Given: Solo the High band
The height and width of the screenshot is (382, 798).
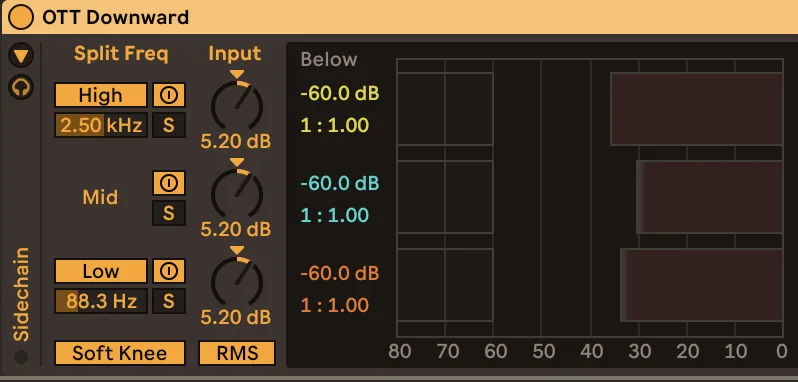Looking at the screenshot, I should (x=168, y=125).
